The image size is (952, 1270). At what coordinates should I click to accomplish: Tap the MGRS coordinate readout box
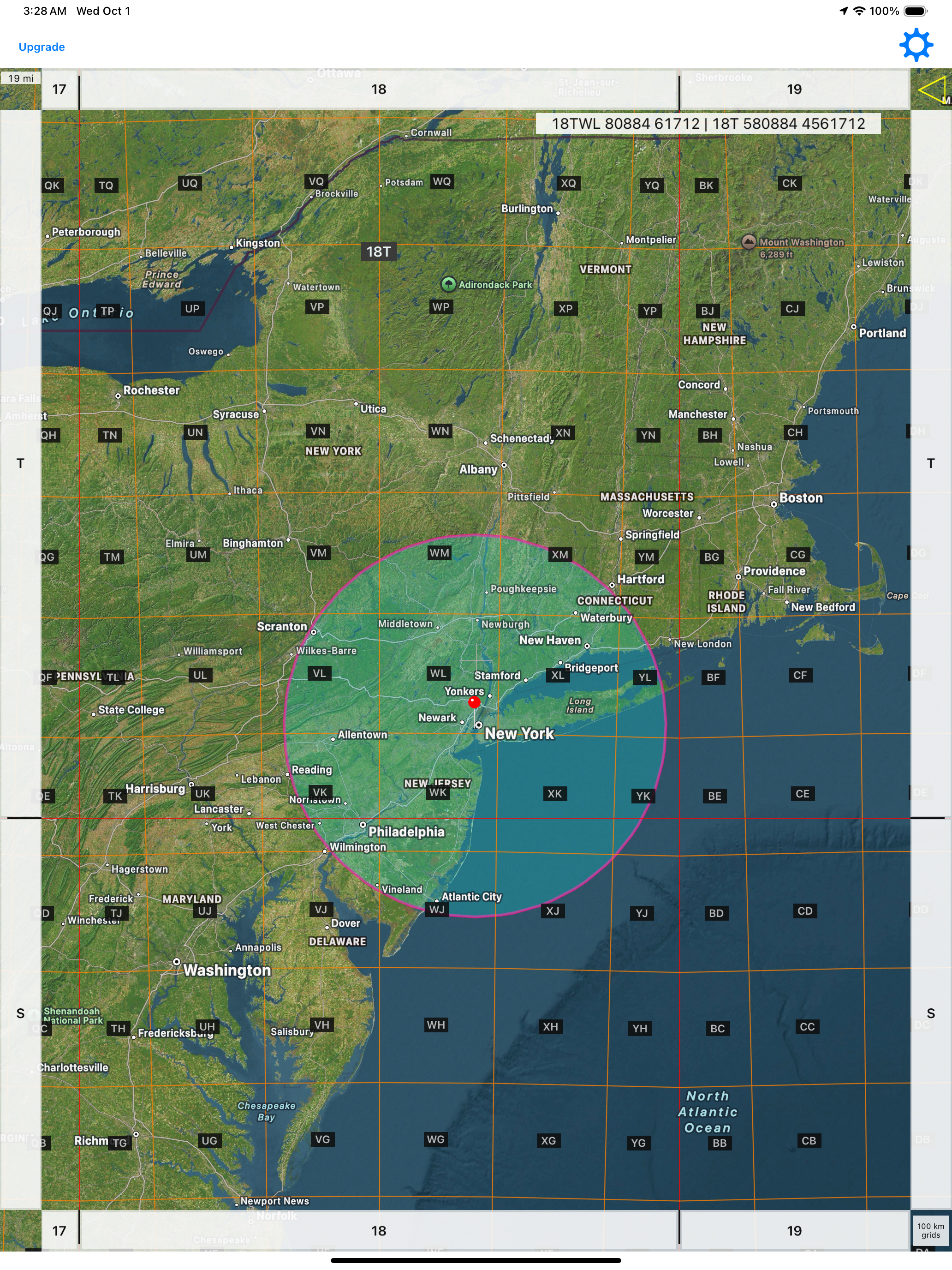[x=708, y=123]
